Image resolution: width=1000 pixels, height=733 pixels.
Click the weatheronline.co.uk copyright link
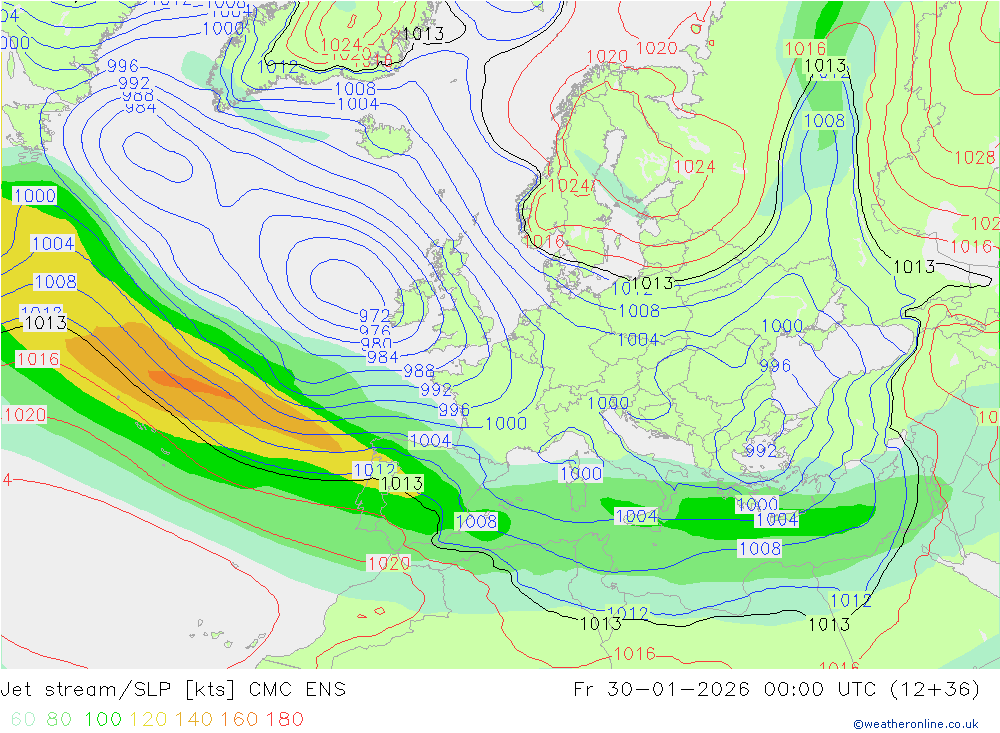click(x=916, y=724)
